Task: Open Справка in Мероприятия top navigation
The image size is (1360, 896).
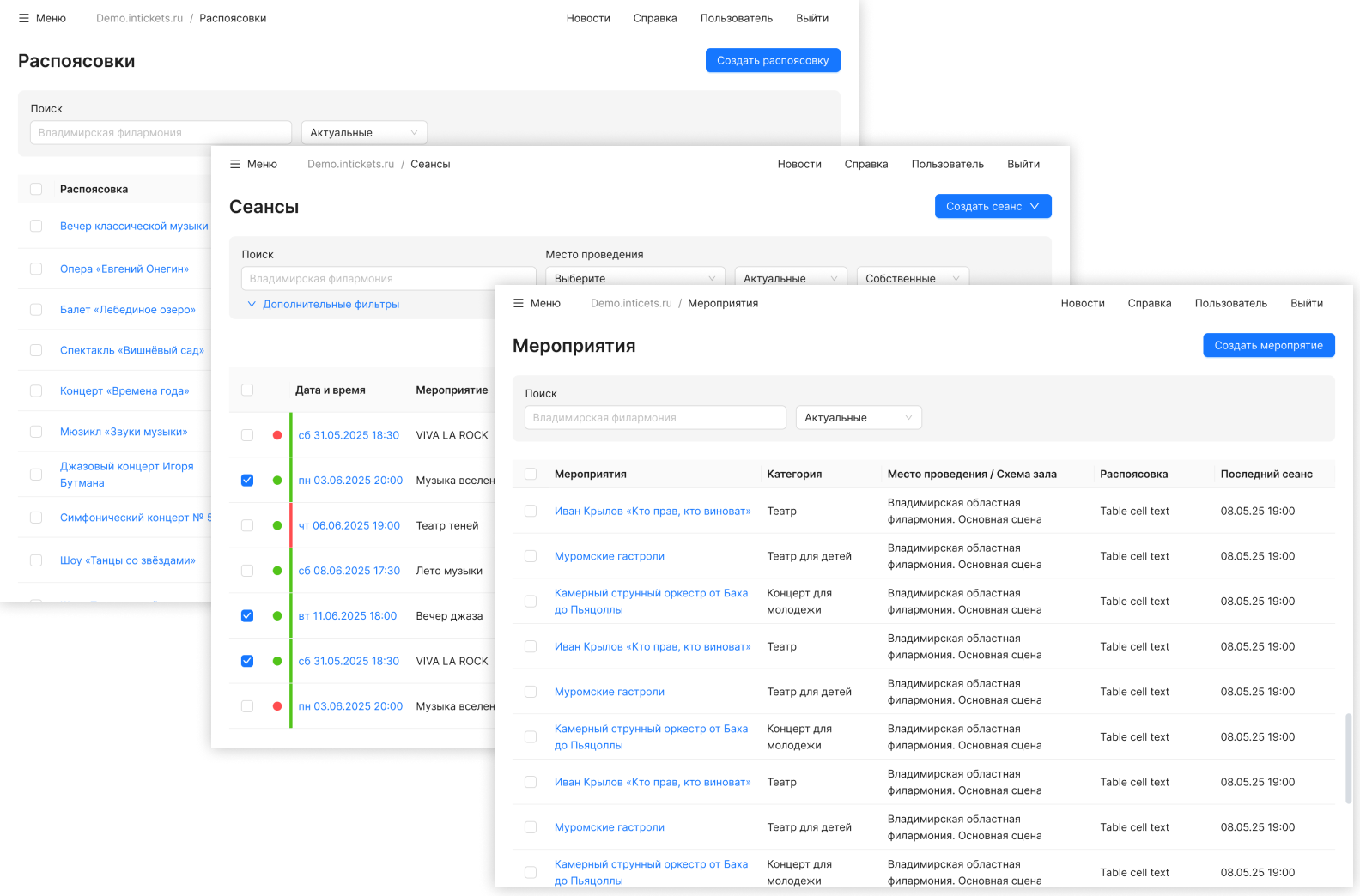Action: (1149, 303)
